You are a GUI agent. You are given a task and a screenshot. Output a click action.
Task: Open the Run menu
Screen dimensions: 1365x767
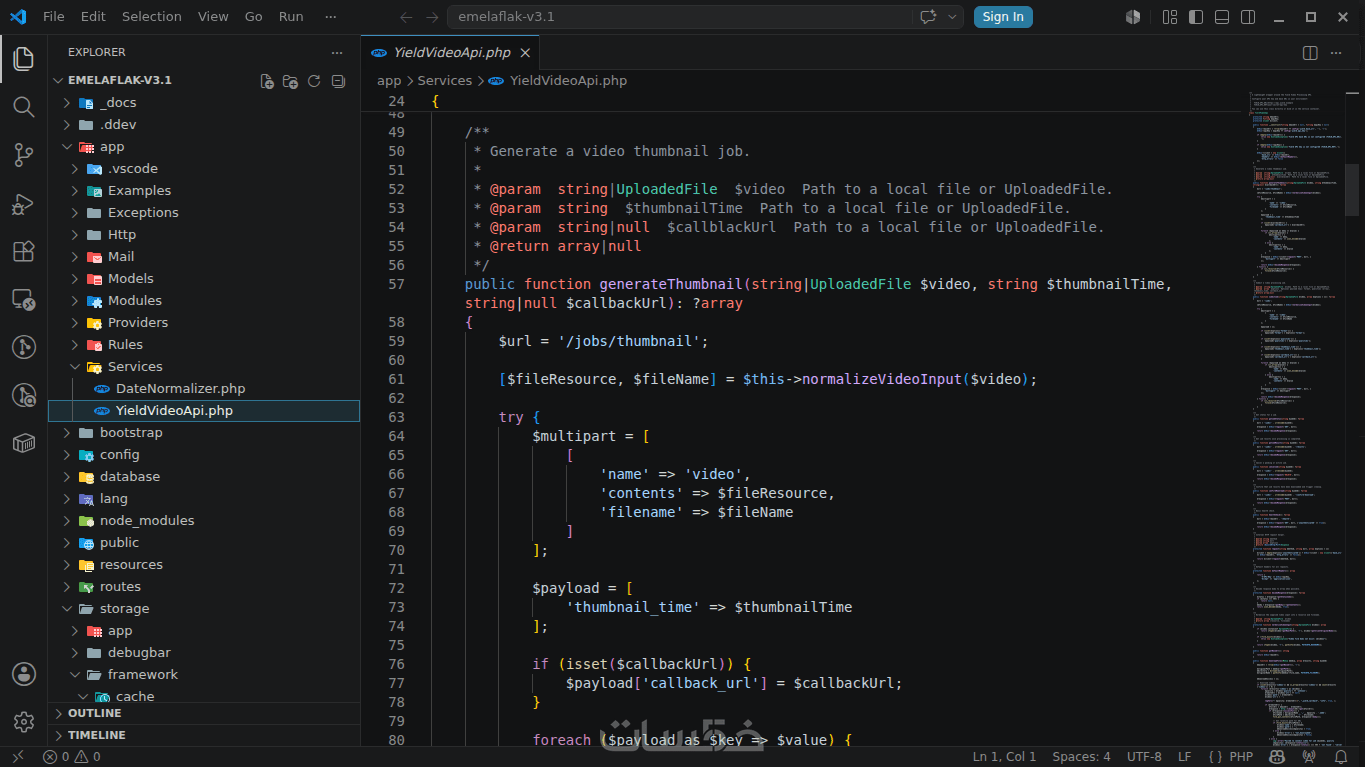click(291, 17)
